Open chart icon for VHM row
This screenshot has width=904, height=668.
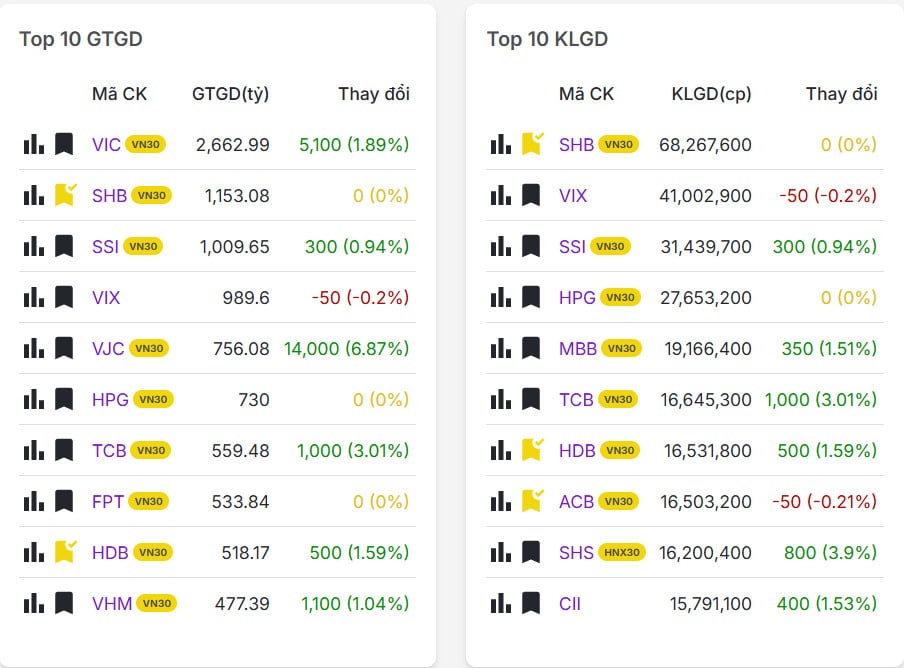click(x=33, y=603)
